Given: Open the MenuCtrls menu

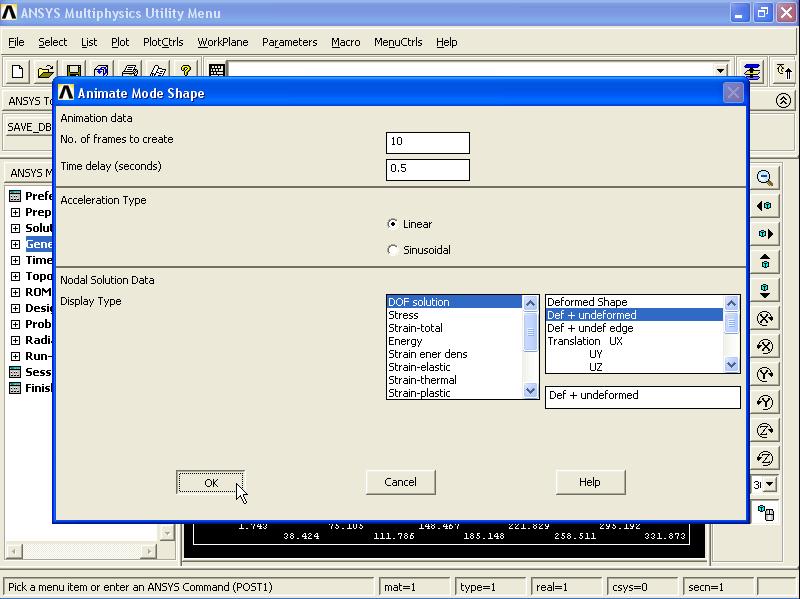Looking at the screenshot, I should coord(398,42).
